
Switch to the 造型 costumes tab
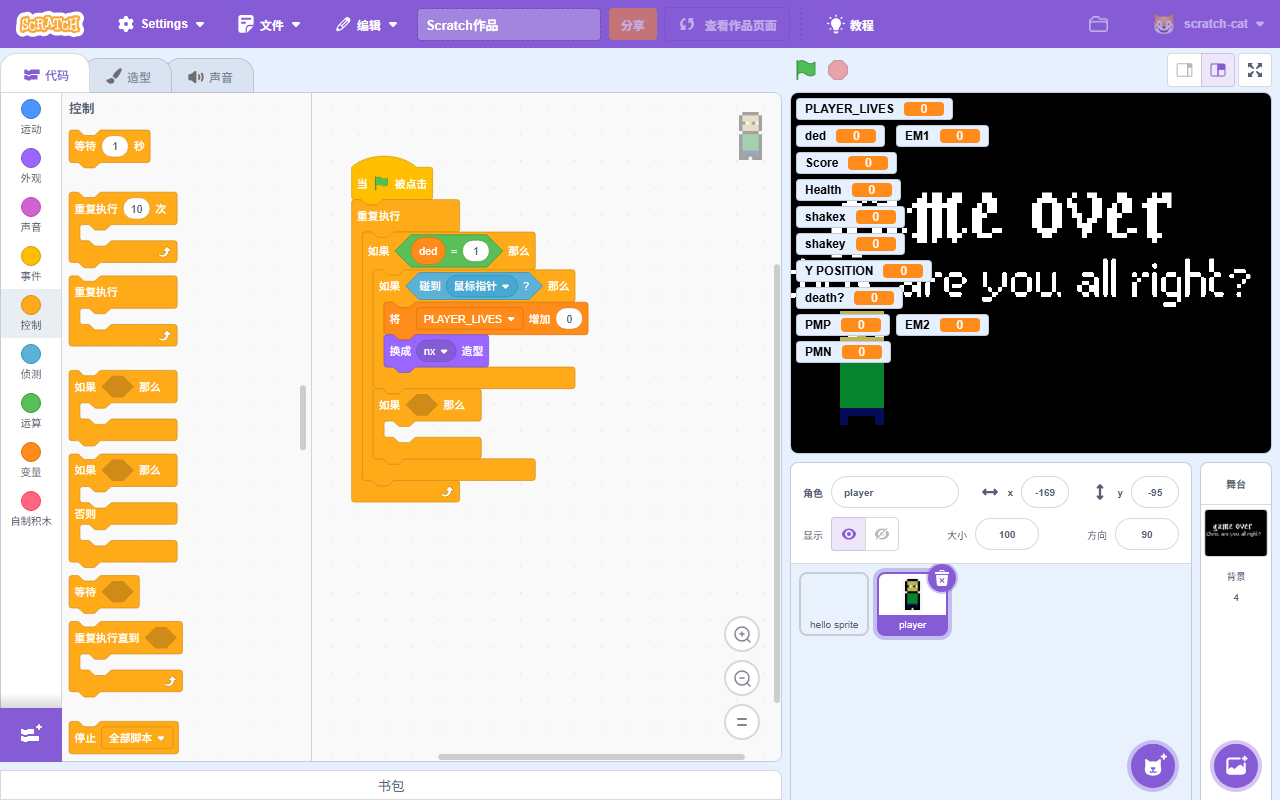tap(129, 77)
